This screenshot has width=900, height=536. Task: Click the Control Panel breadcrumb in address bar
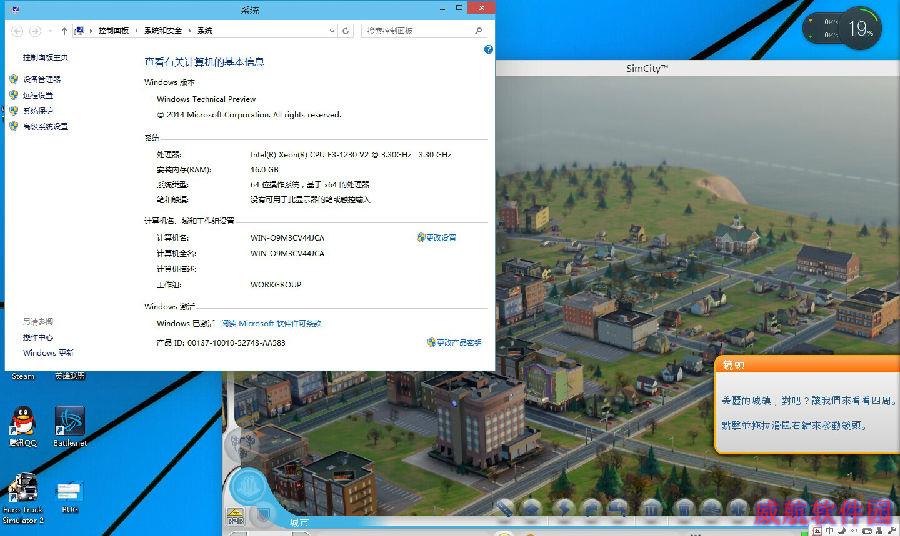tap(116, 31)
